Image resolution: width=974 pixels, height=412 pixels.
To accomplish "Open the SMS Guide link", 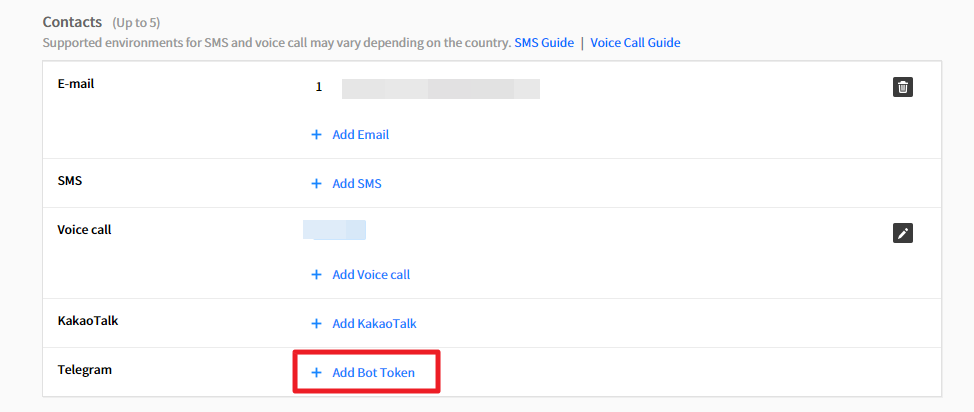I will point(544,43).
